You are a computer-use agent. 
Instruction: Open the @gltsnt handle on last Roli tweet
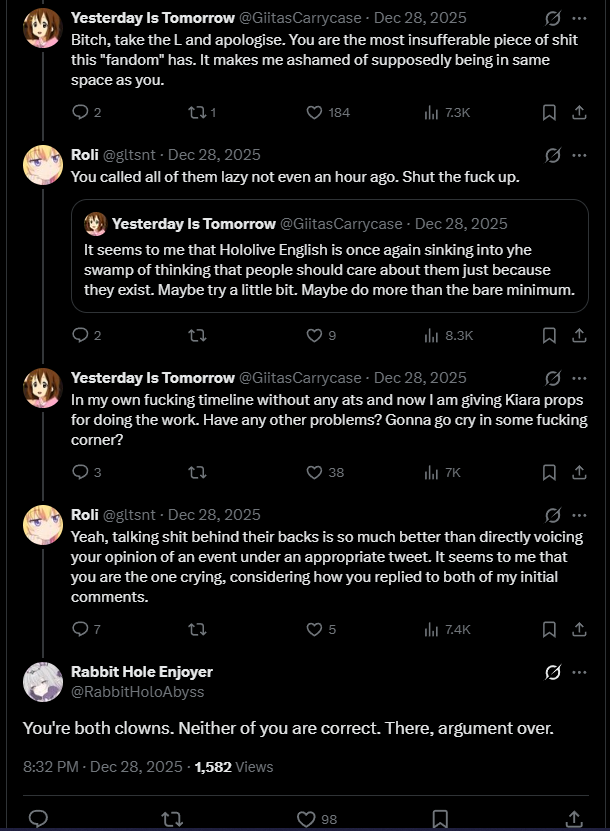(129, 515)
